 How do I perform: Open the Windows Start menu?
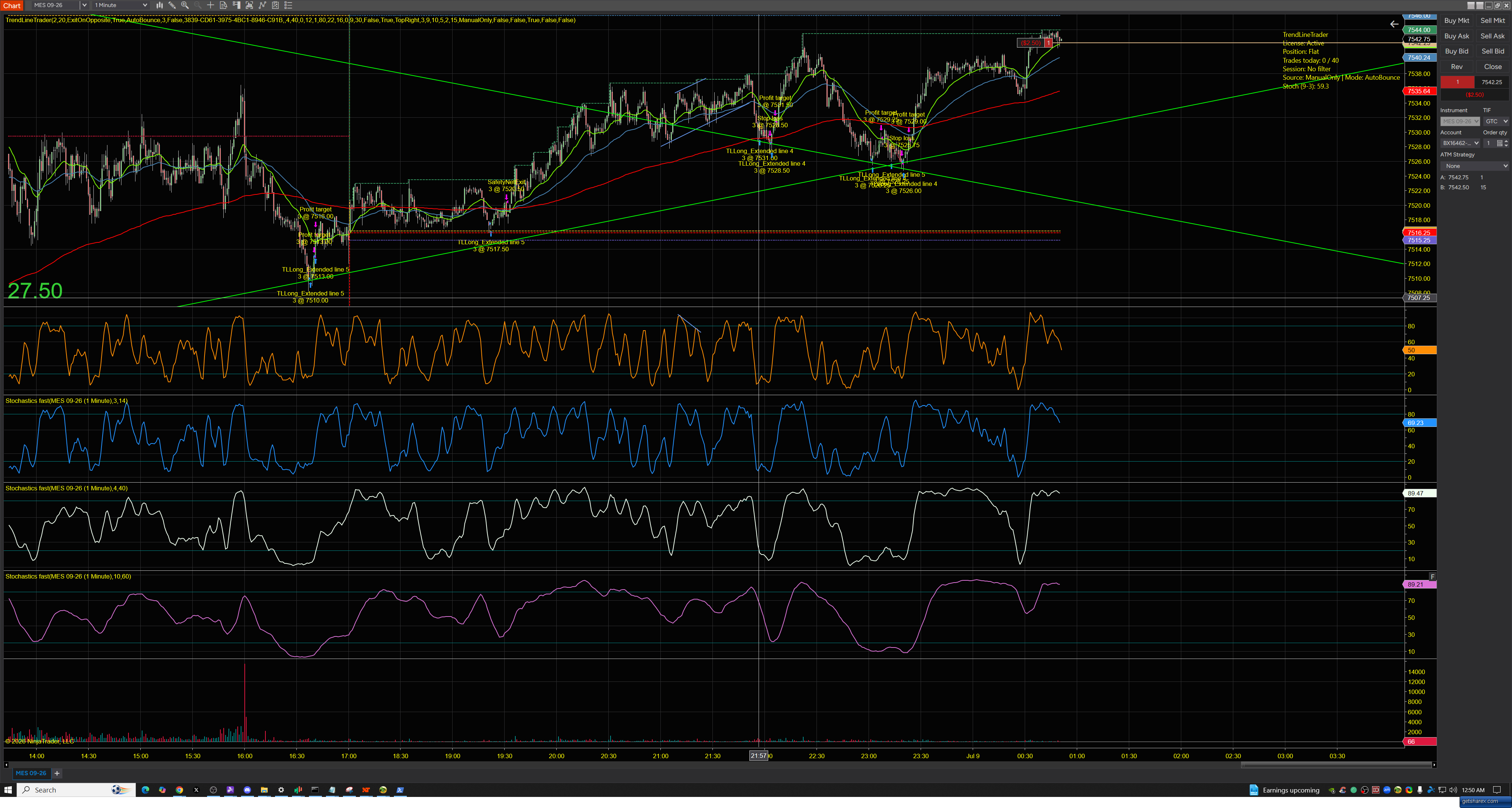pos(8,790)
